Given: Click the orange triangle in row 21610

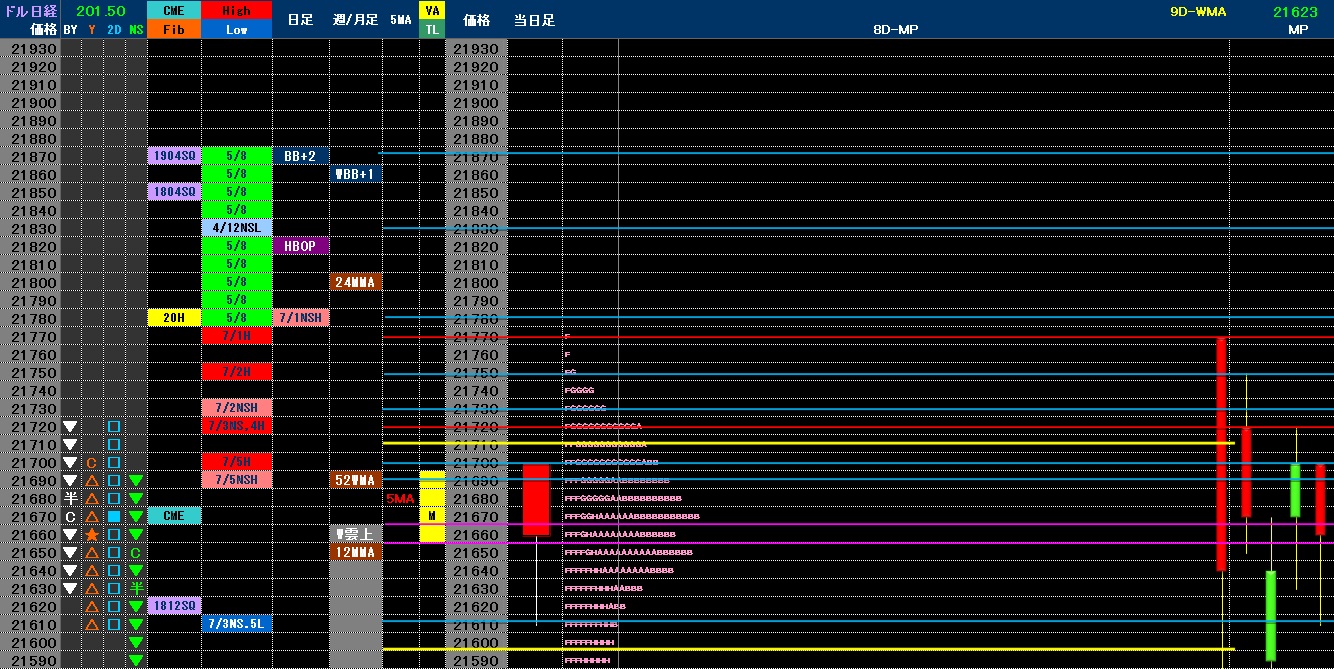Looking at the screenshot, I should (91, 625).
